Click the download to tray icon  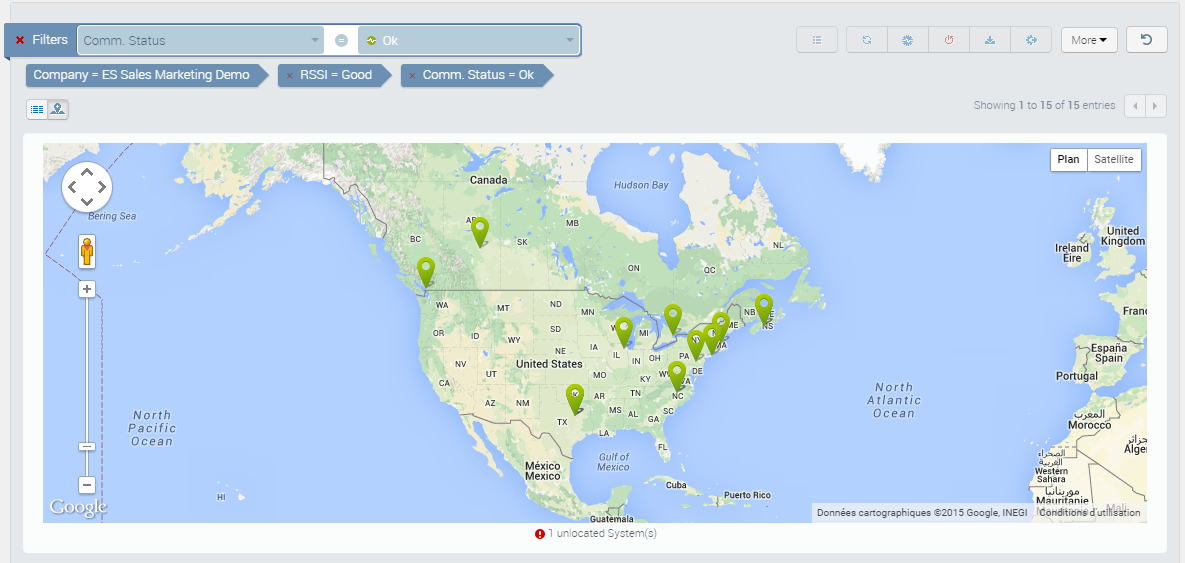(x=989, y=40)
